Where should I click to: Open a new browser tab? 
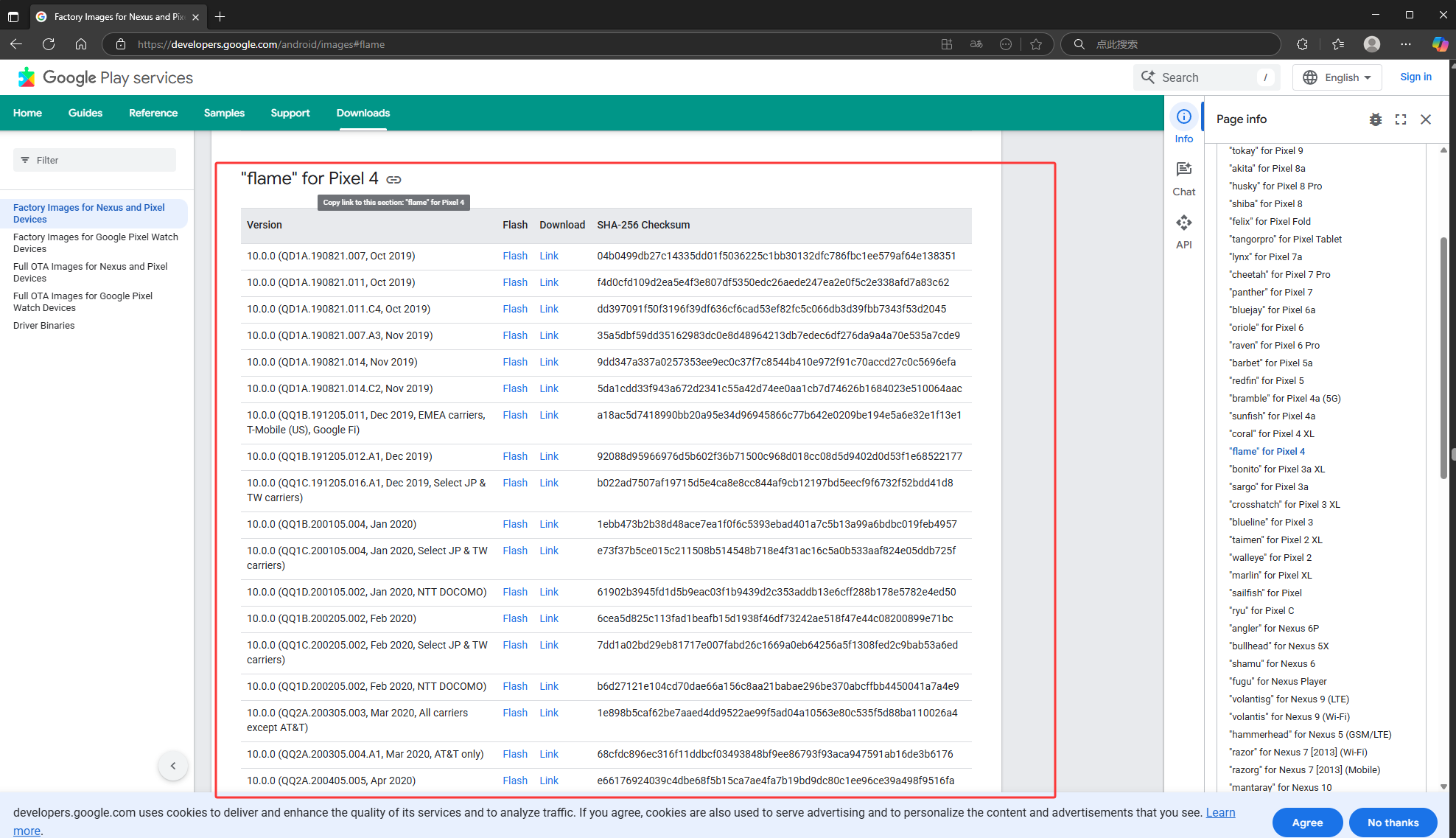pos(220,16)
